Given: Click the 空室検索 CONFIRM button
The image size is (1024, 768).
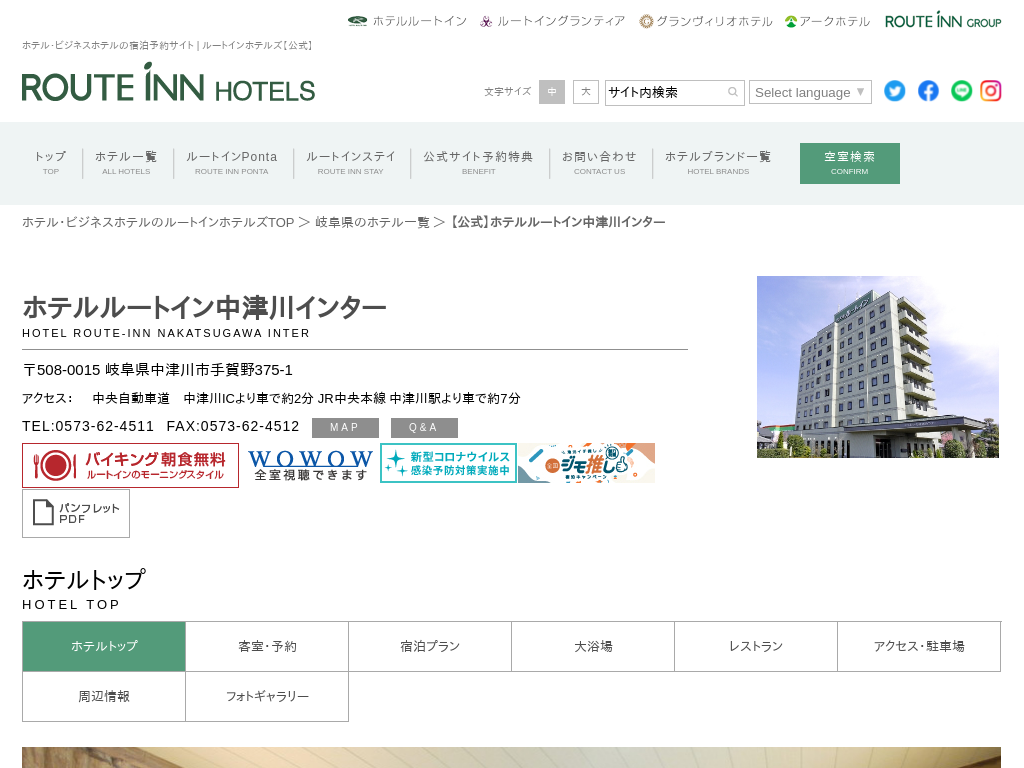Looking at the screenshot, I should click(850, 163).
